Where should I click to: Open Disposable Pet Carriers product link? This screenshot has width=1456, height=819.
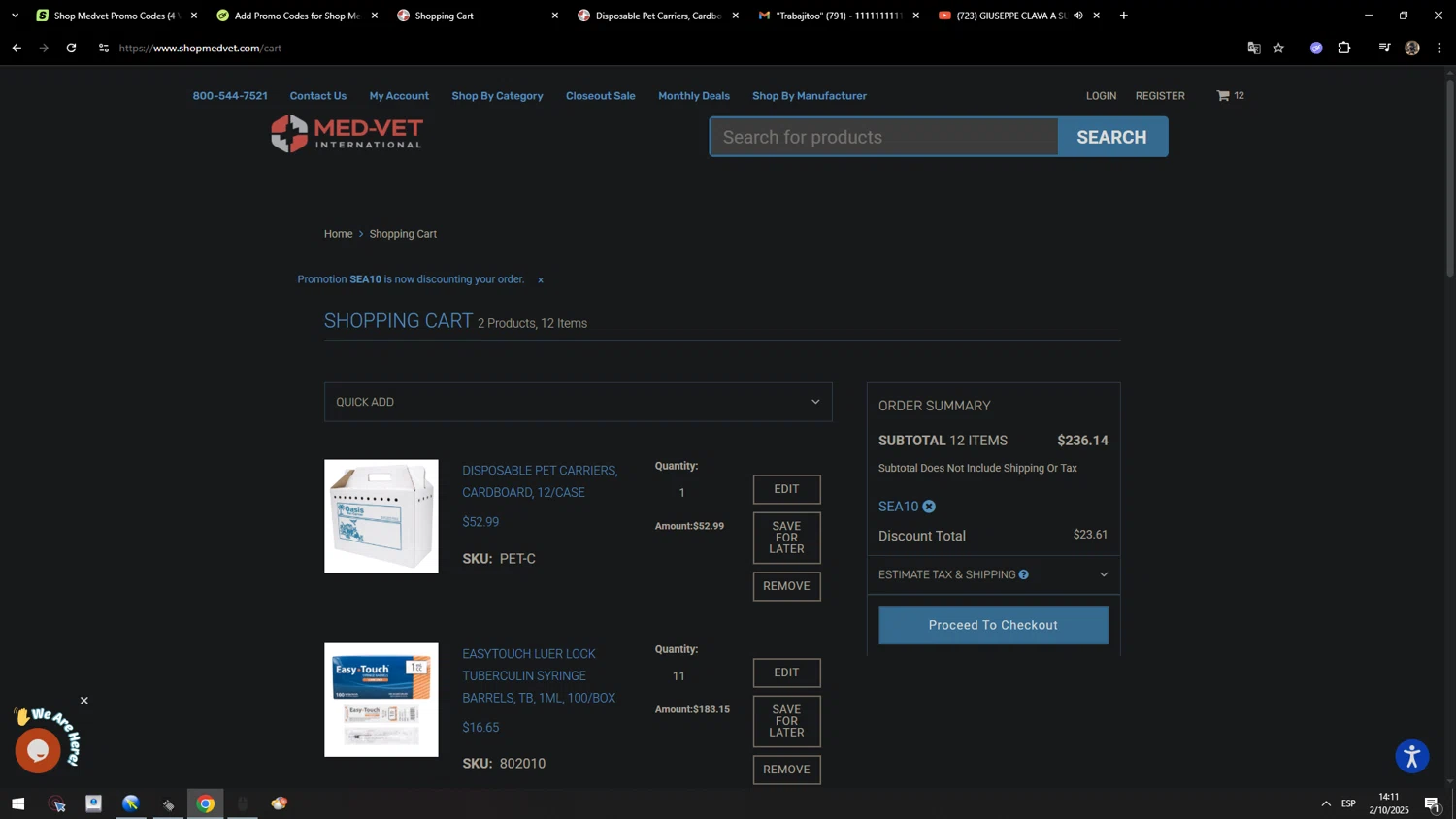[540, 481]
